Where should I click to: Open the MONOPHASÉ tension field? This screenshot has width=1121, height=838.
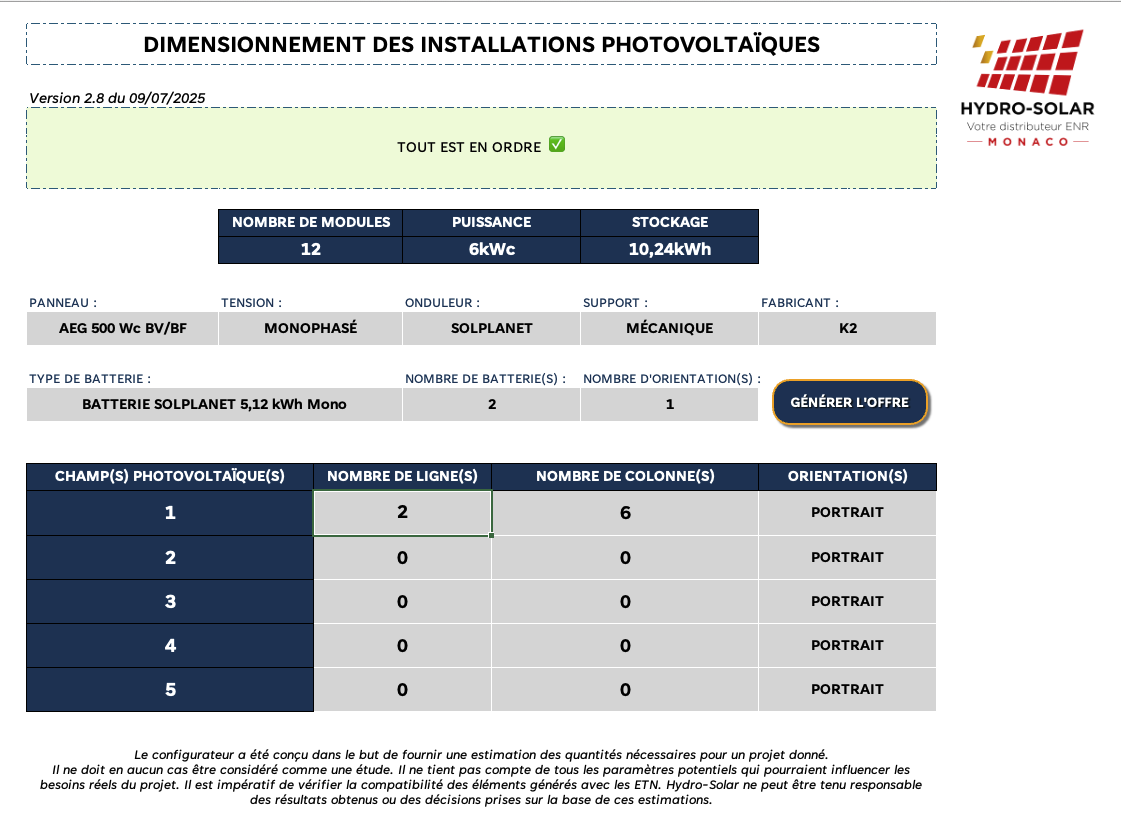tap(310, 328)
